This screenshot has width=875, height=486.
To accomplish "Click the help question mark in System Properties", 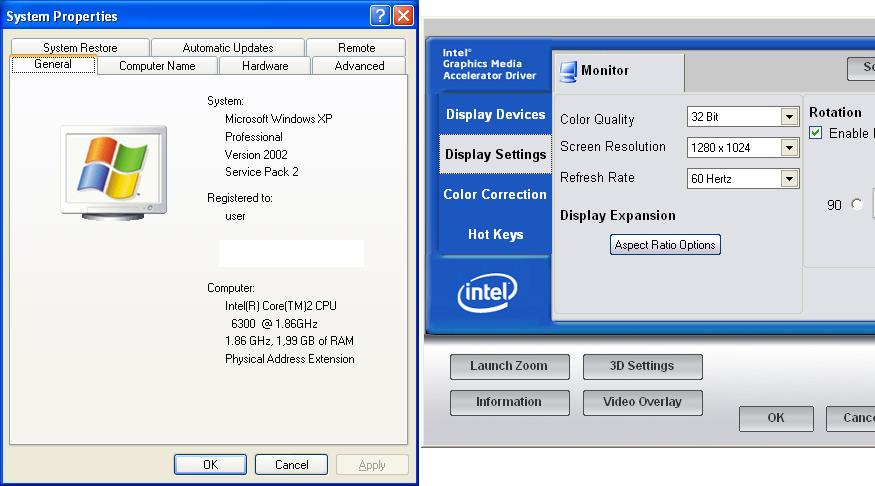I will 380,16.
